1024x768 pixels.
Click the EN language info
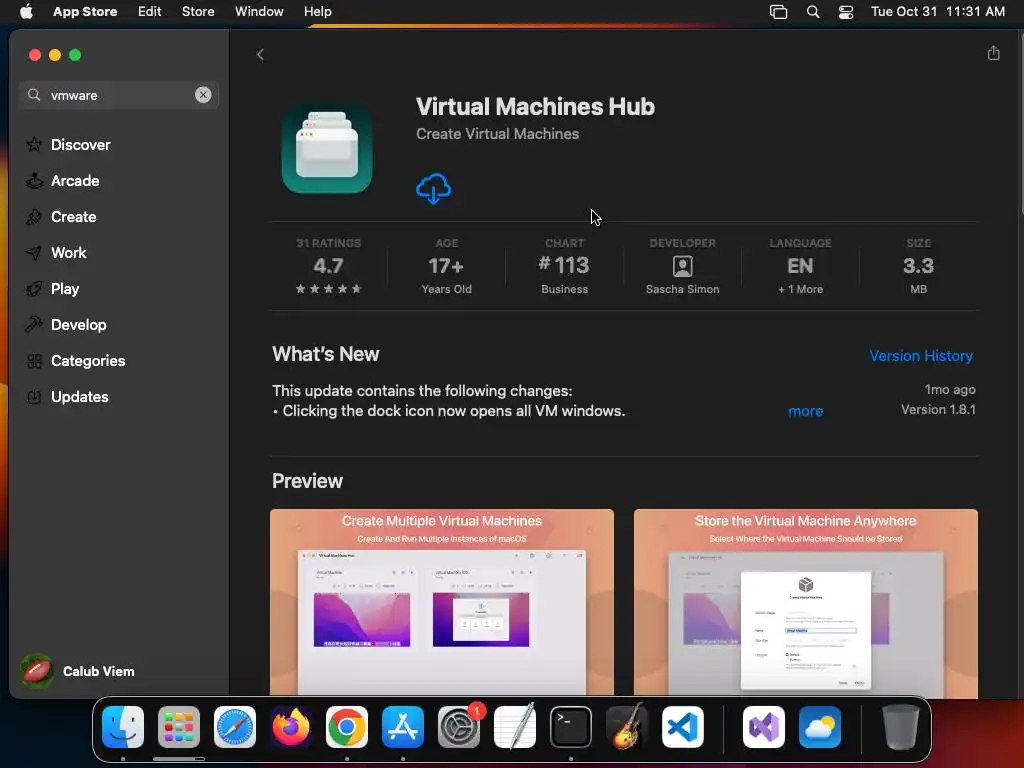point(800,266)
